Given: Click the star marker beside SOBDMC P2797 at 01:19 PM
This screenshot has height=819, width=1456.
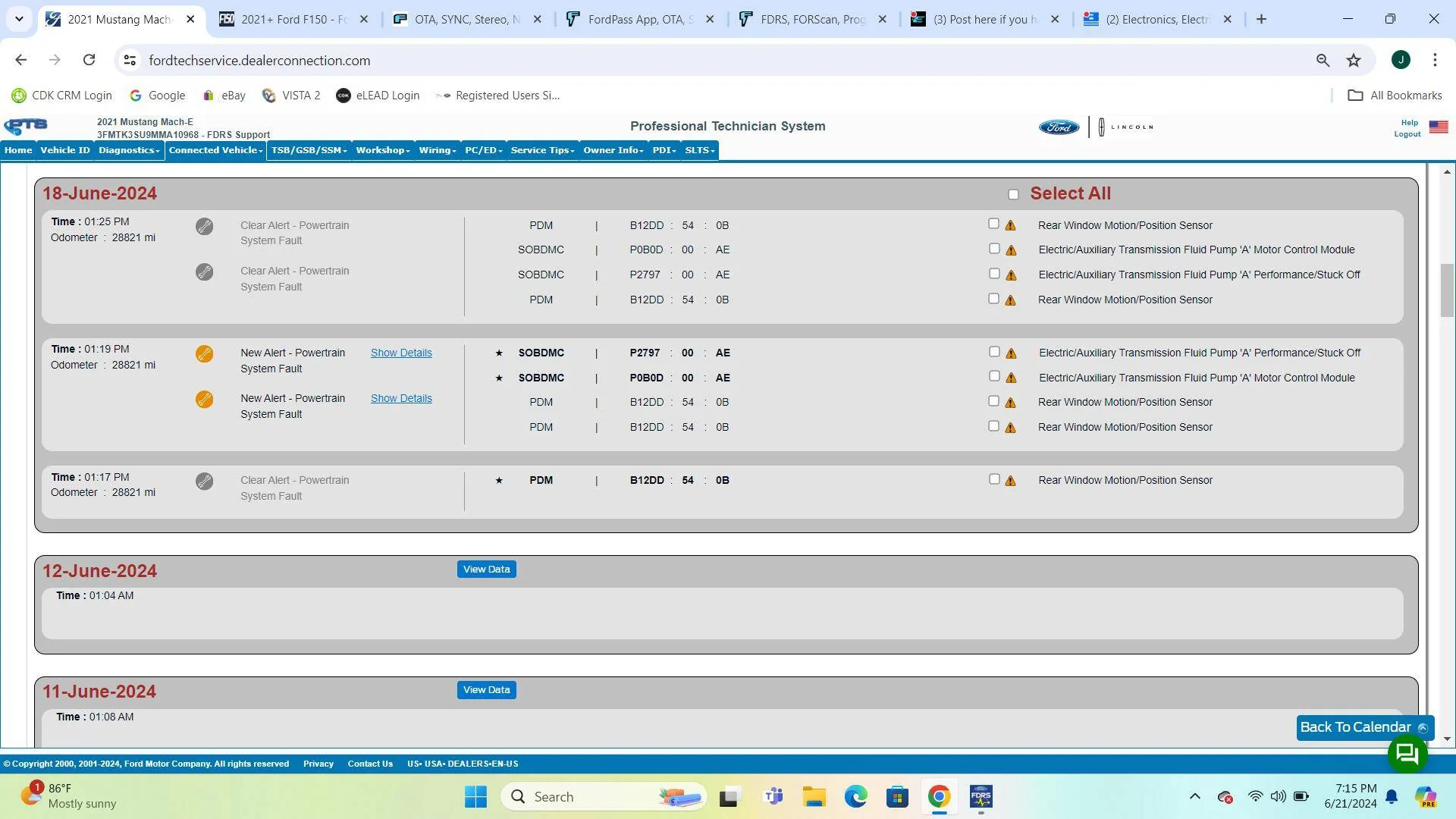Looking at the screenshot, I should point(499,353).
